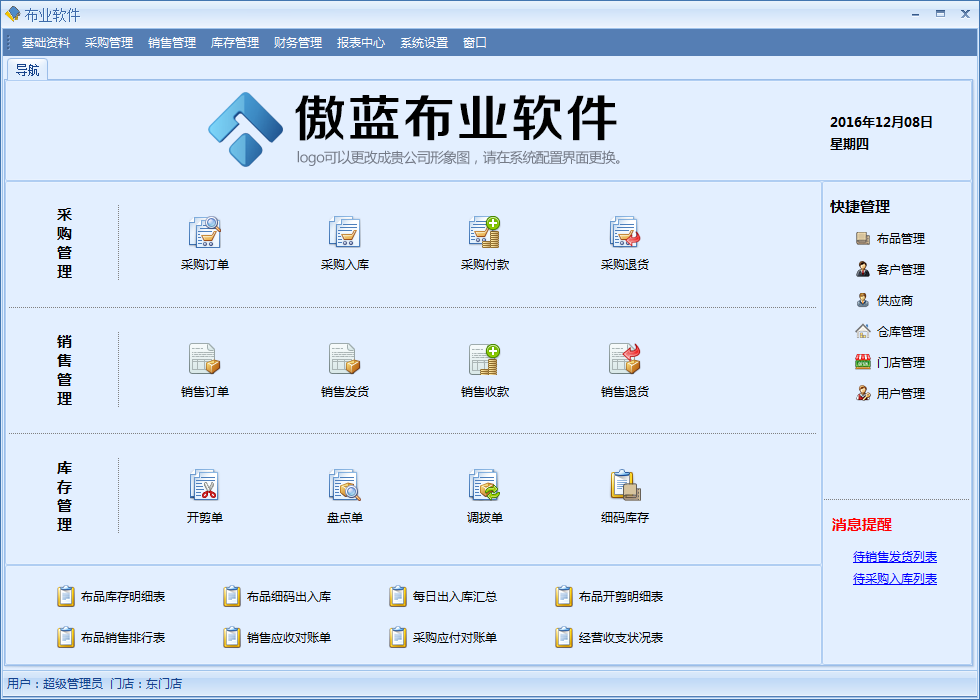
Task: Open the 采购订单 purchase order icon
Action: click(205, 233)
